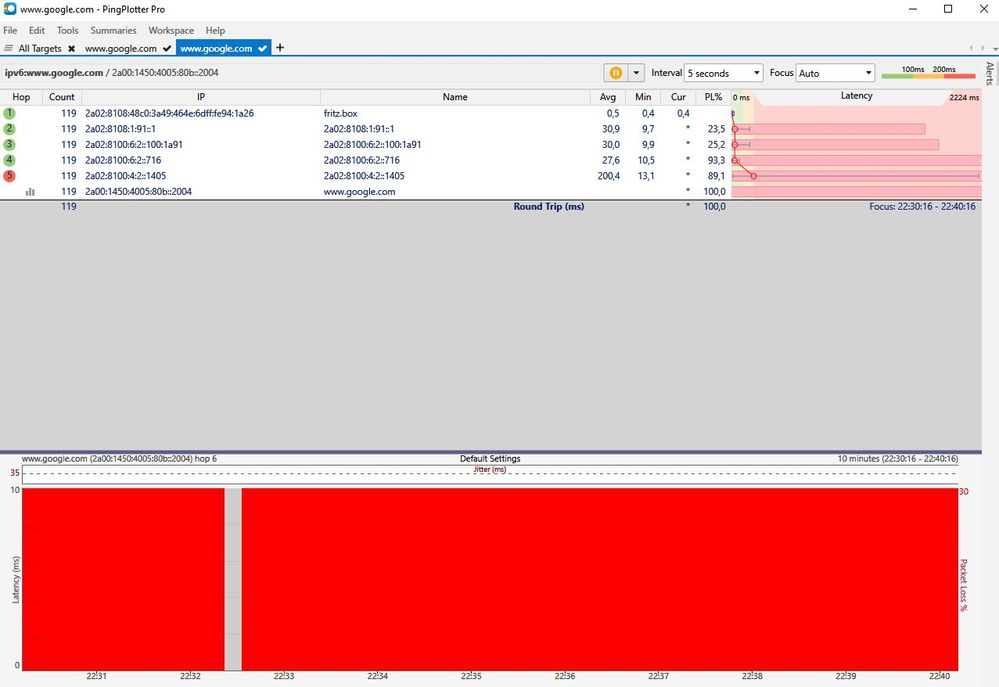This screenshot has height=687, width=999.
Task: Click the Hop column header
Action: [21, 97]
